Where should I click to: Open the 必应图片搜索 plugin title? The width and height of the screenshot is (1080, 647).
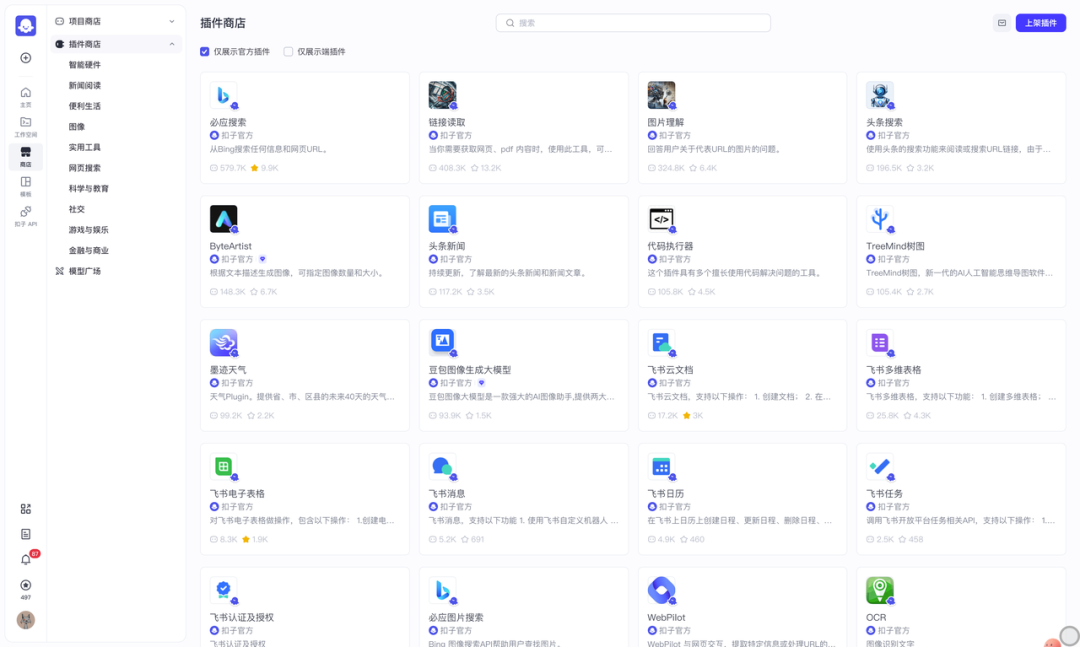[456, 617]
